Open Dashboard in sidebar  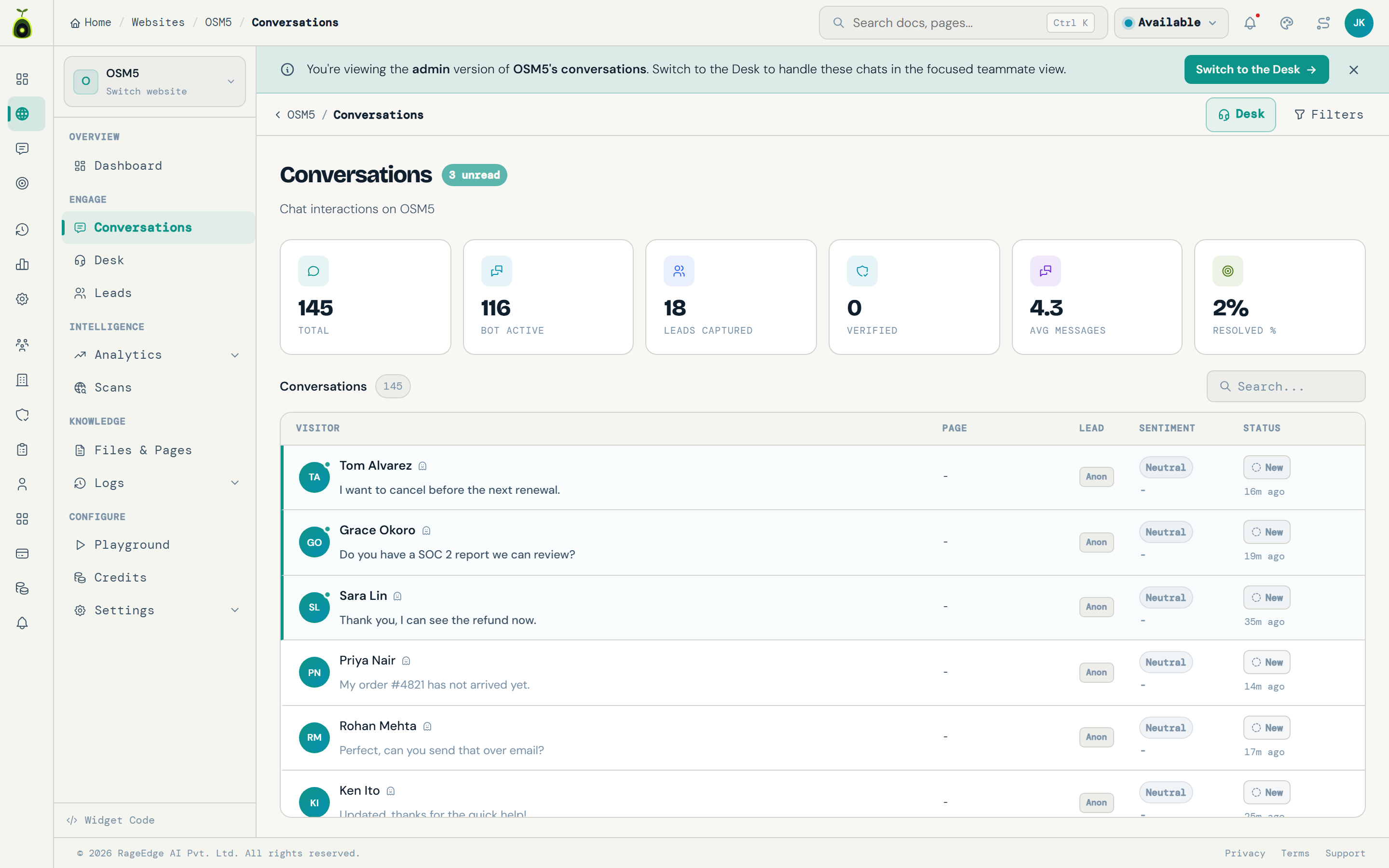tap(158, 166)
